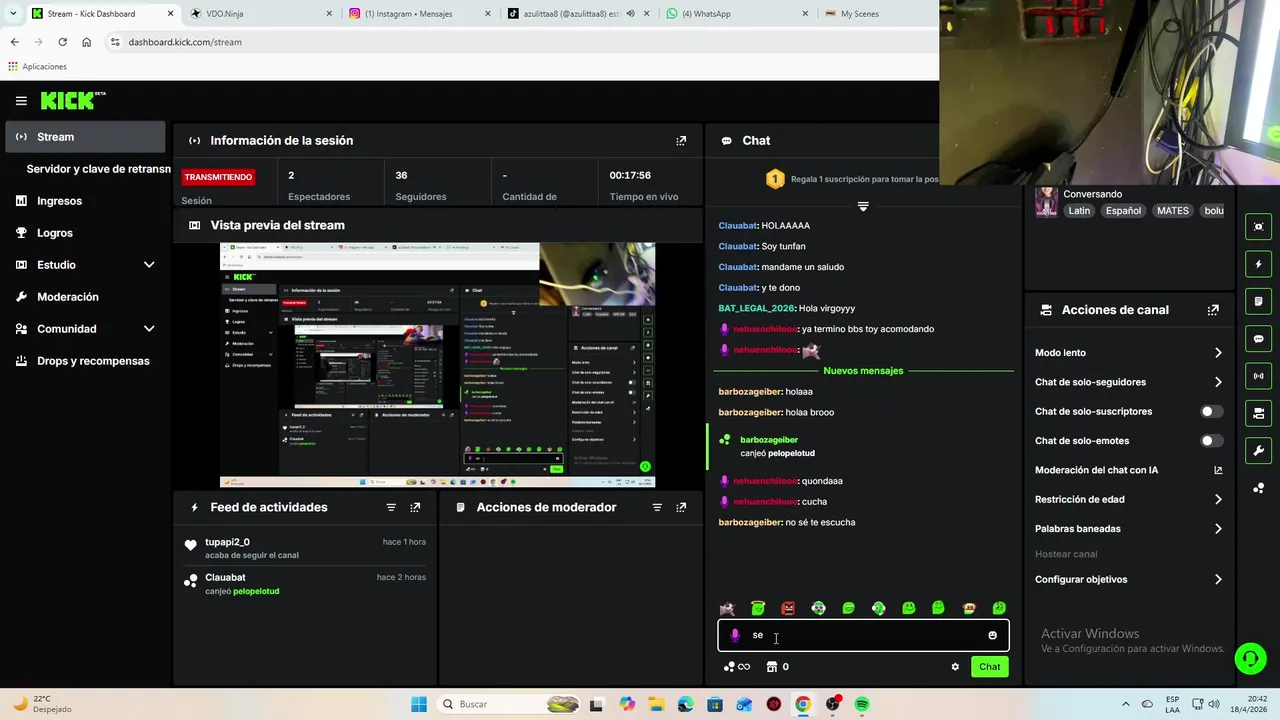The height and width of the screenshot is (720, 1280).
Task: Open Moderación del chat con IA link
Action: pyautogui.click(x=1128, y=470)
